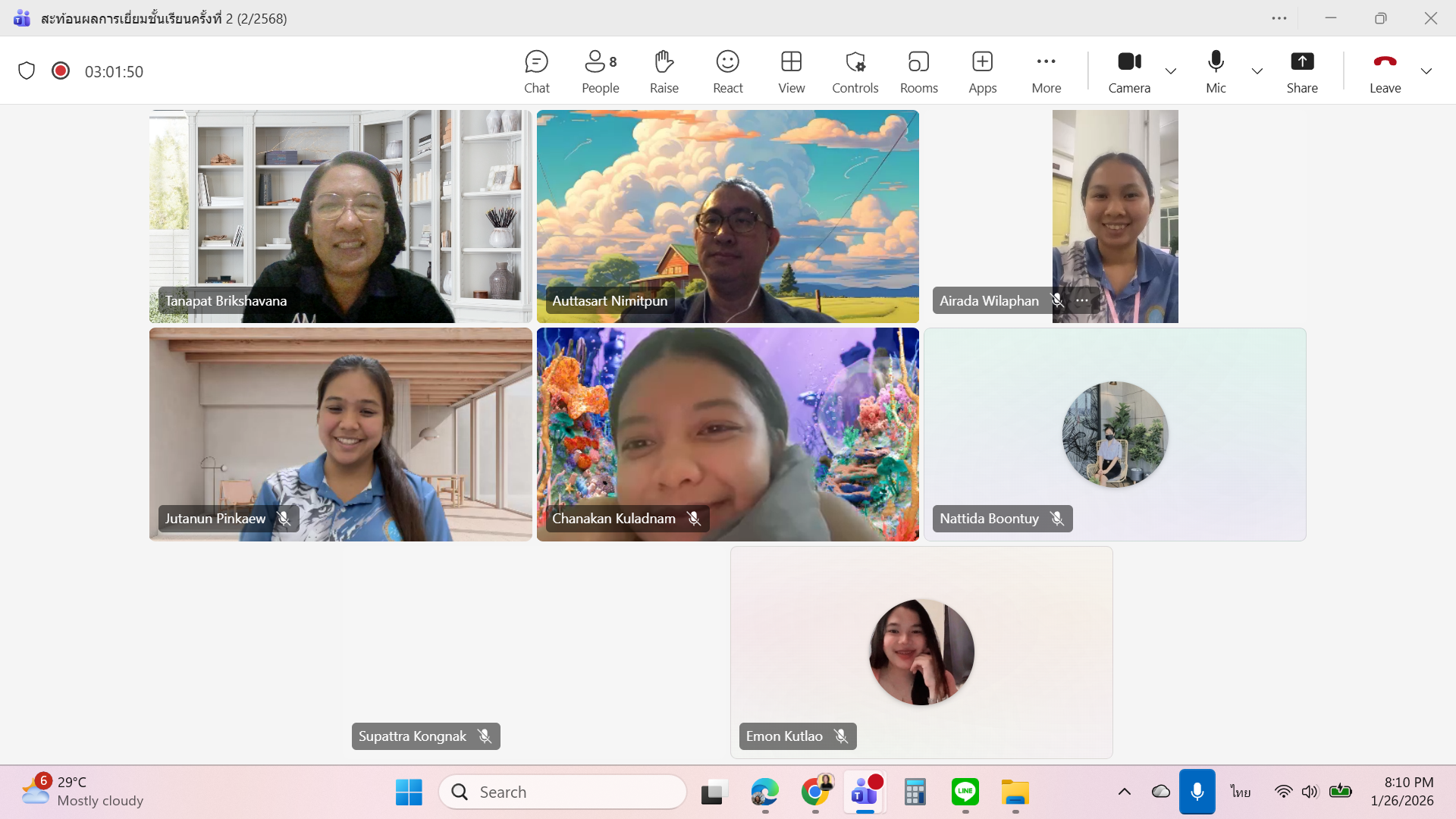Toggle the Camera on or off
The image size is (1456, 819).
coord(1129,71)
